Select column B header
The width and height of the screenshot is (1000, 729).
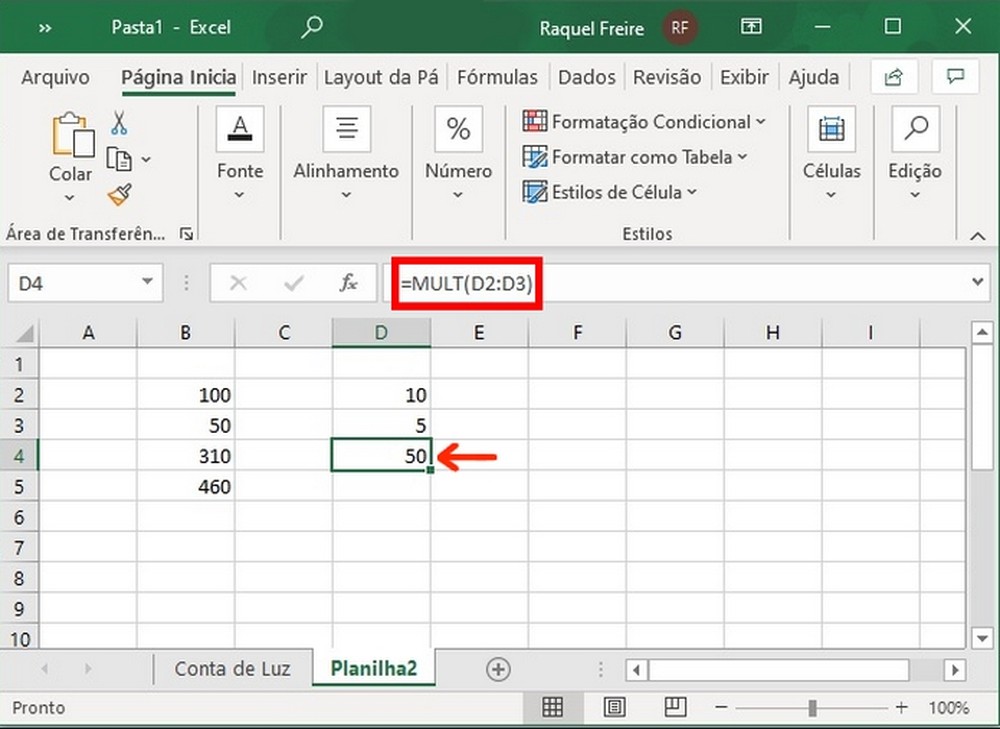pyautogui.click(x=186, y=333)
